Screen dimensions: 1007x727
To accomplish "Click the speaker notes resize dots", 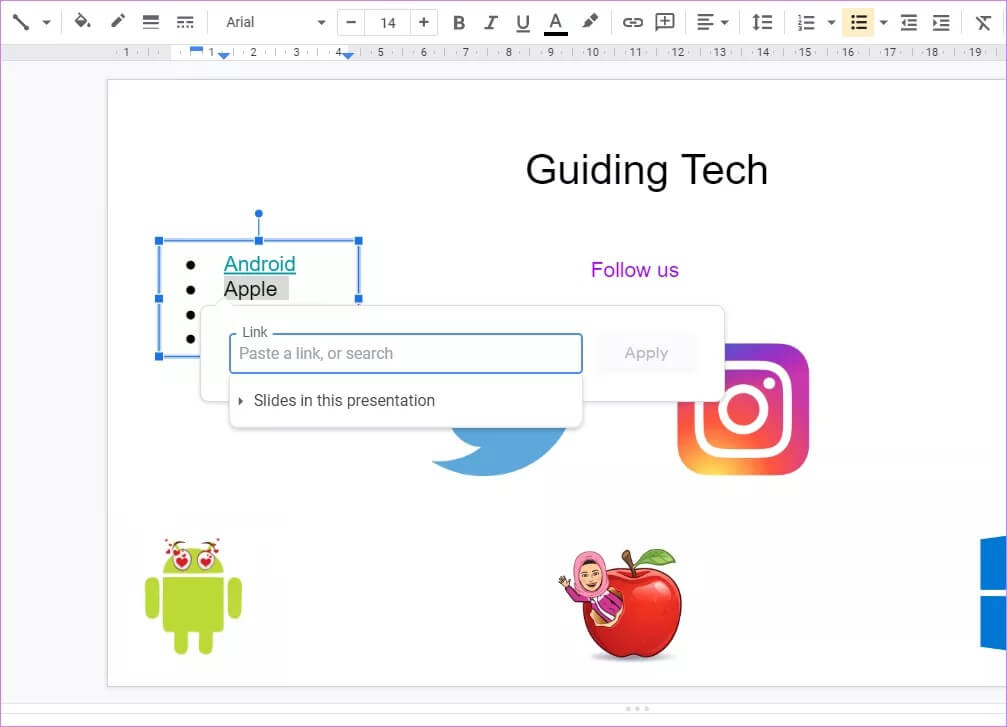I will 637,708.
